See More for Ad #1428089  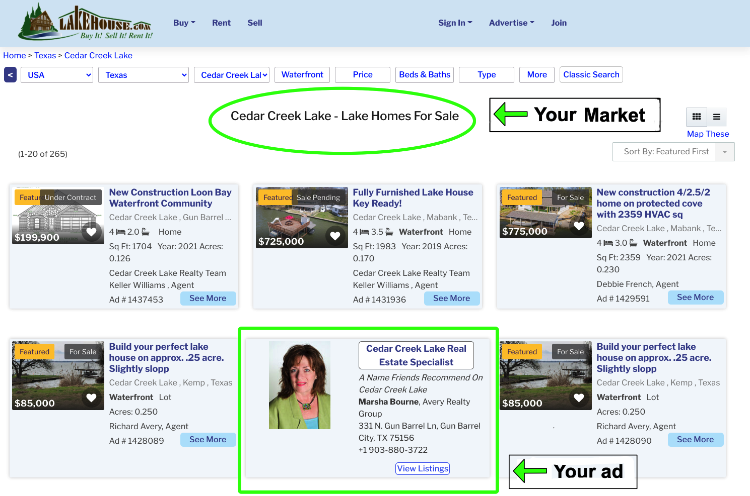pos(208,440)
